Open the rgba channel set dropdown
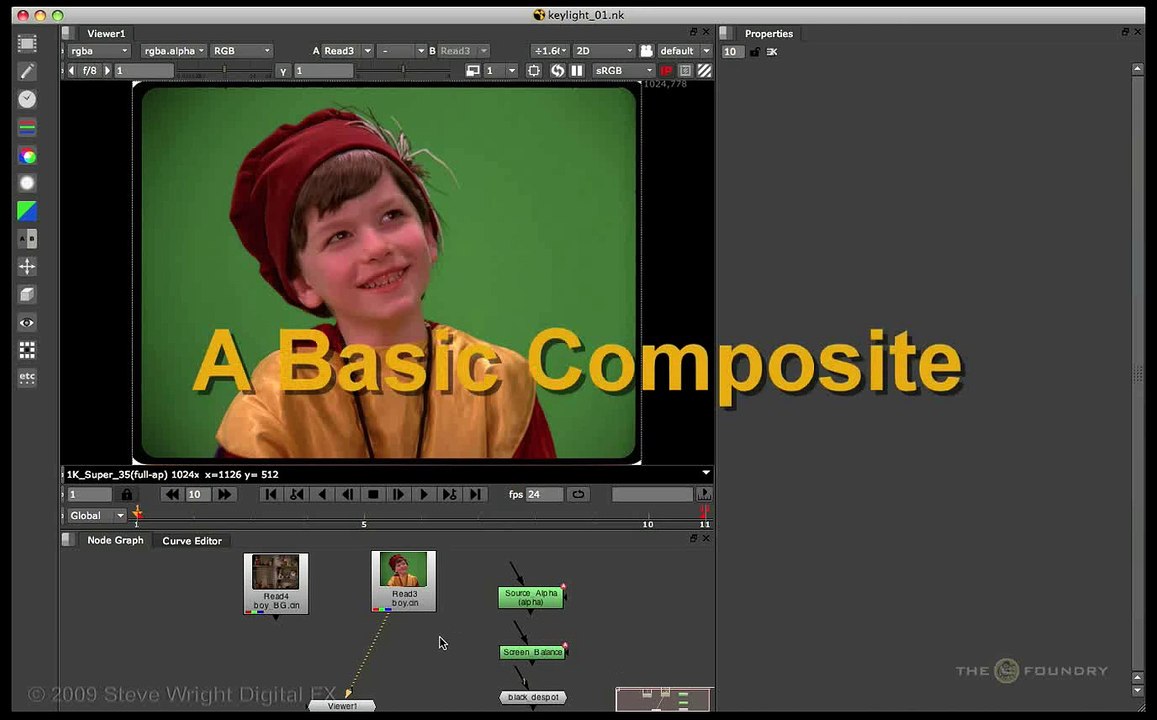 99,51
